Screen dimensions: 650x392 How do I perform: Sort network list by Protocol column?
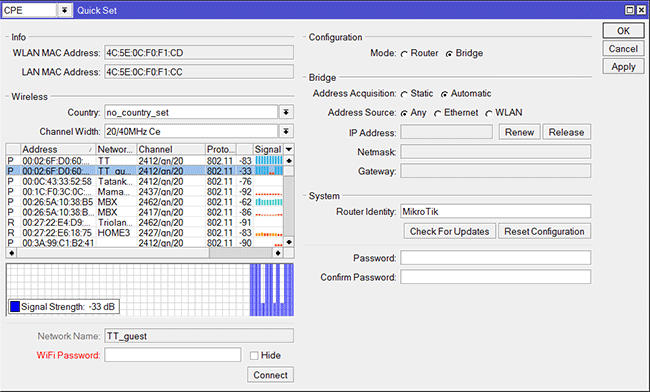click(x=221, y=149)
